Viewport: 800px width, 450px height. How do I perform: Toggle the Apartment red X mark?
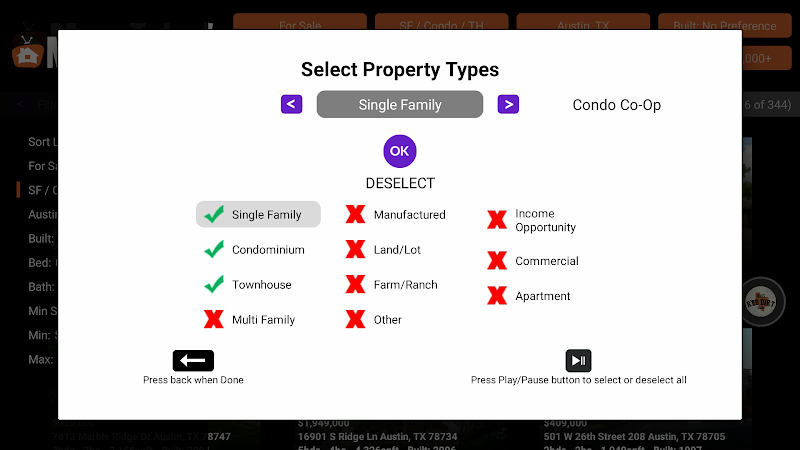click(x=496, y=295)
